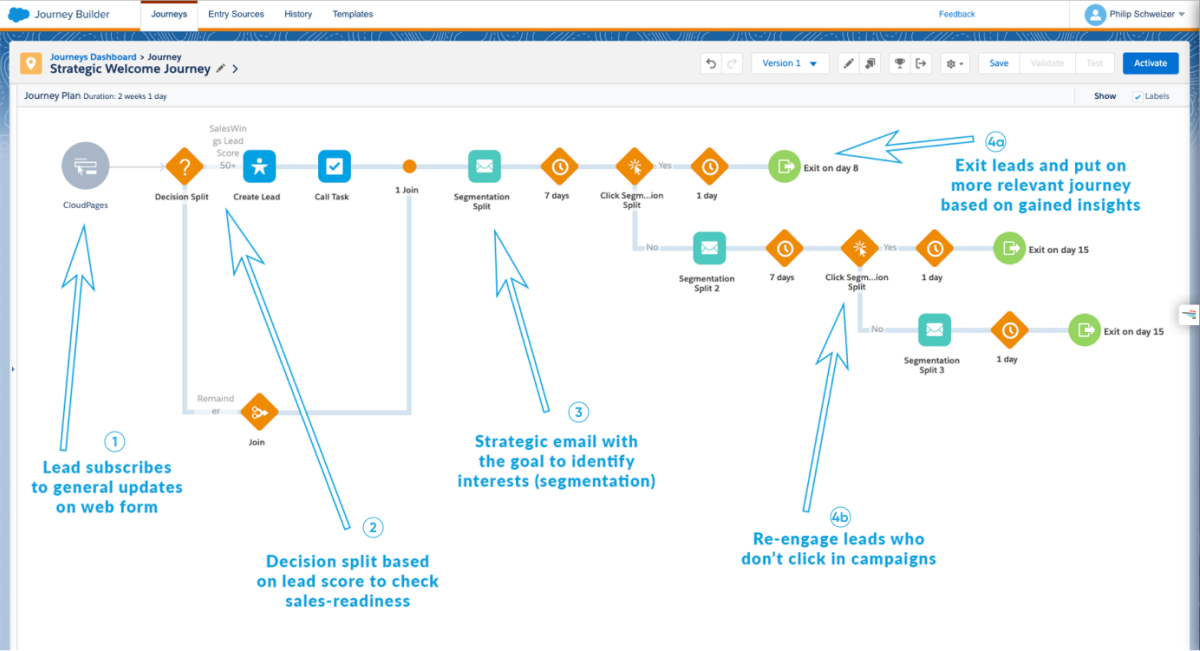The height and width of the screenshot is (651, 1200).
Task: Switch to the Journeys tab
Action: point(168,14)
